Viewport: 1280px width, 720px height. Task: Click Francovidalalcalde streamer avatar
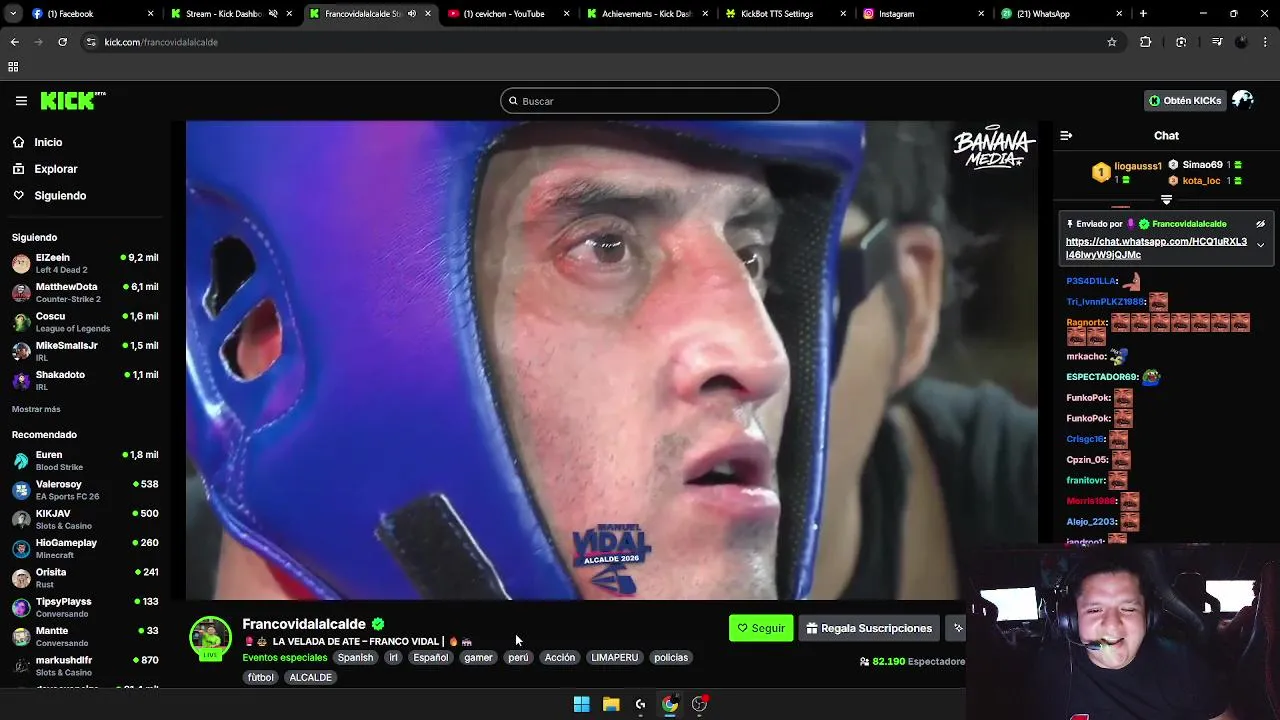coord(210,638)
